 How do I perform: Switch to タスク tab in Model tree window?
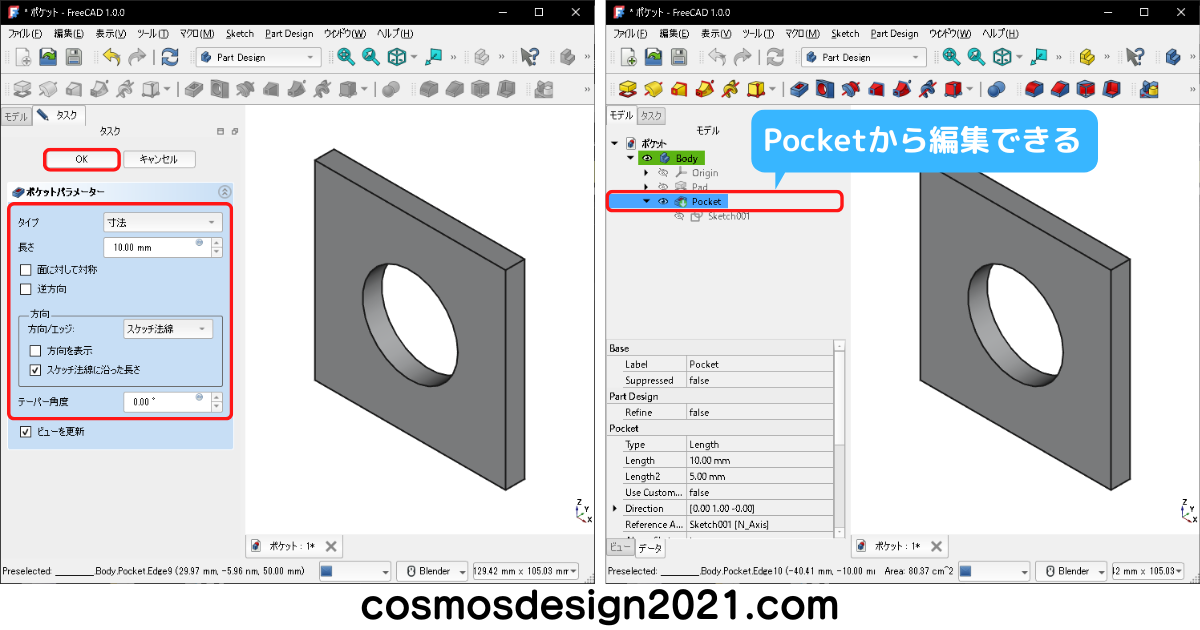coord(652,116)
